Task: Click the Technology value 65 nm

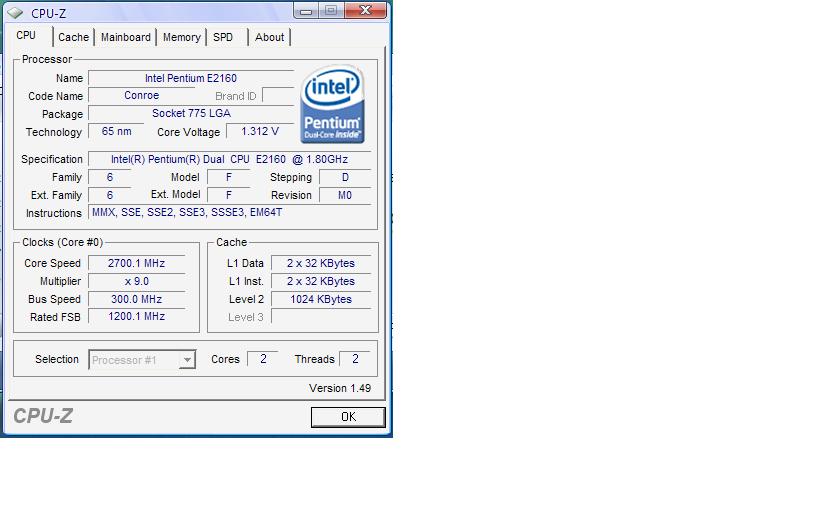Action: pyautogui.click(x=116, y=131)
